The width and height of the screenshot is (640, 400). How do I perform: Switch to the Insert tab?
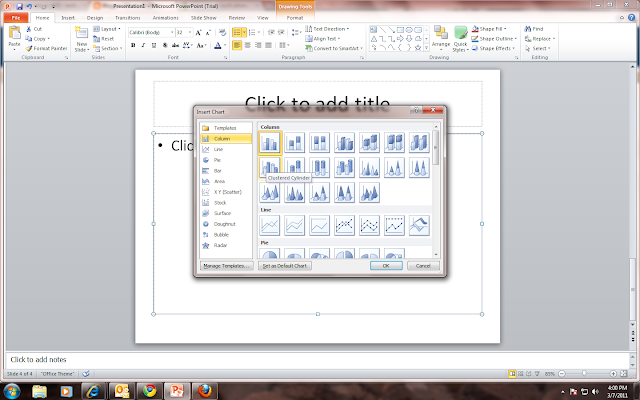click(x=68, y=18)
